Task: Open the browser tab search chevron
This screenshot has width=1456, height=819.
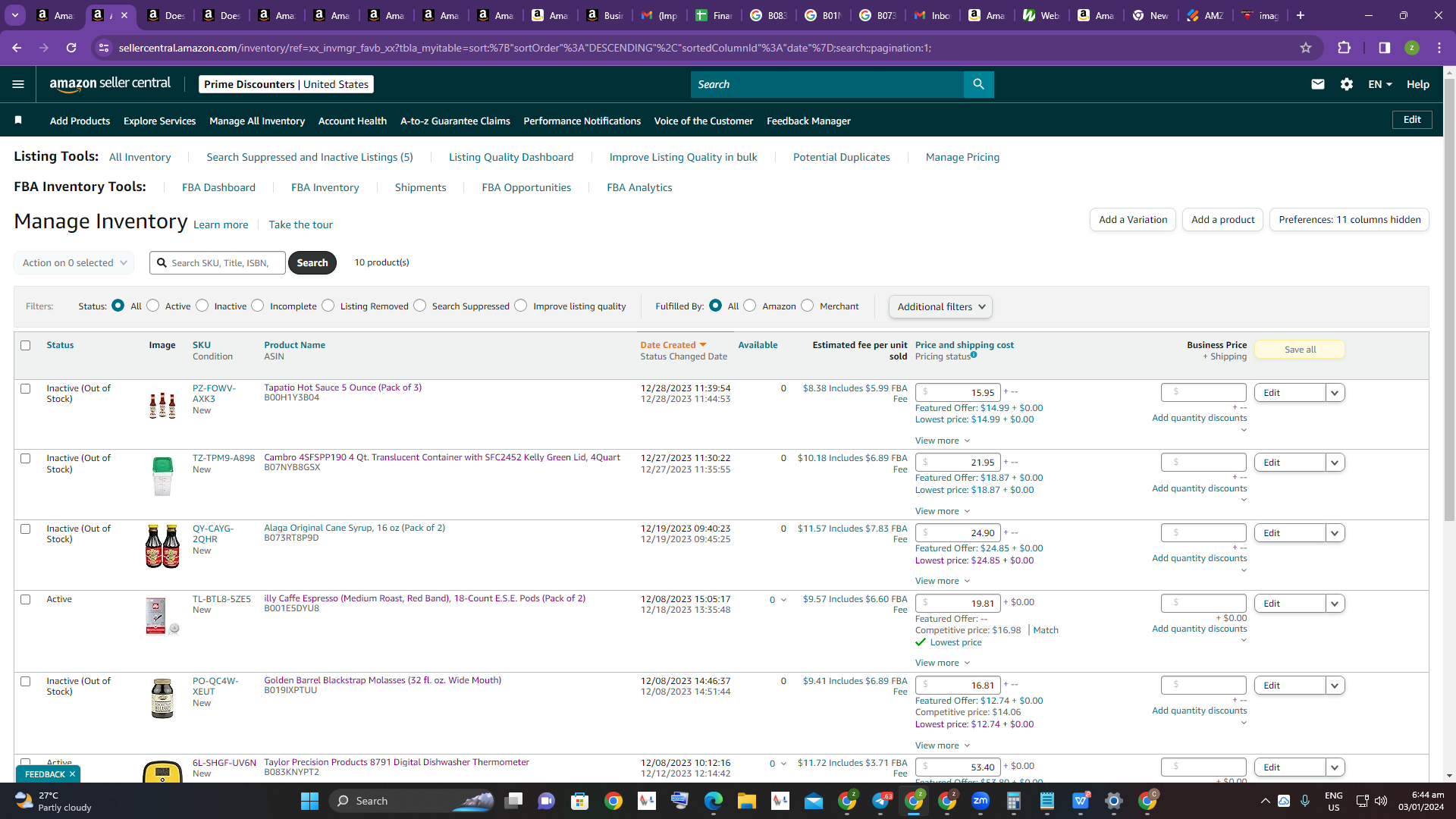Action: [x=15, y=15]
